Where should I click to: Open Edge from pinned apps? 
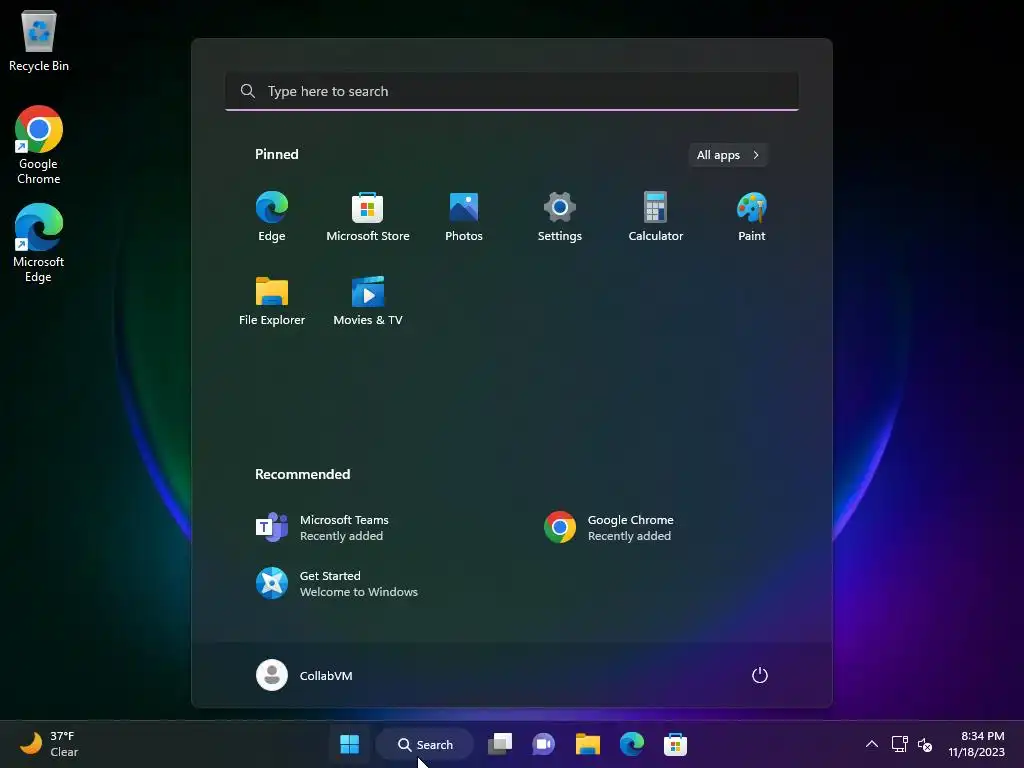[272, 217]
